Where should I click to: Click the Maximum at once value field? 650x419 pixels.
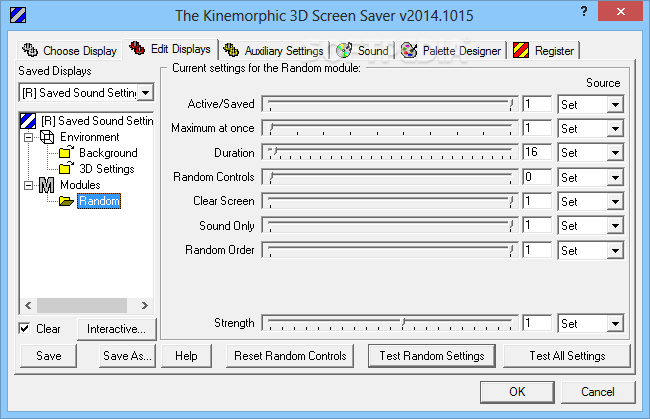pos(537,128)
